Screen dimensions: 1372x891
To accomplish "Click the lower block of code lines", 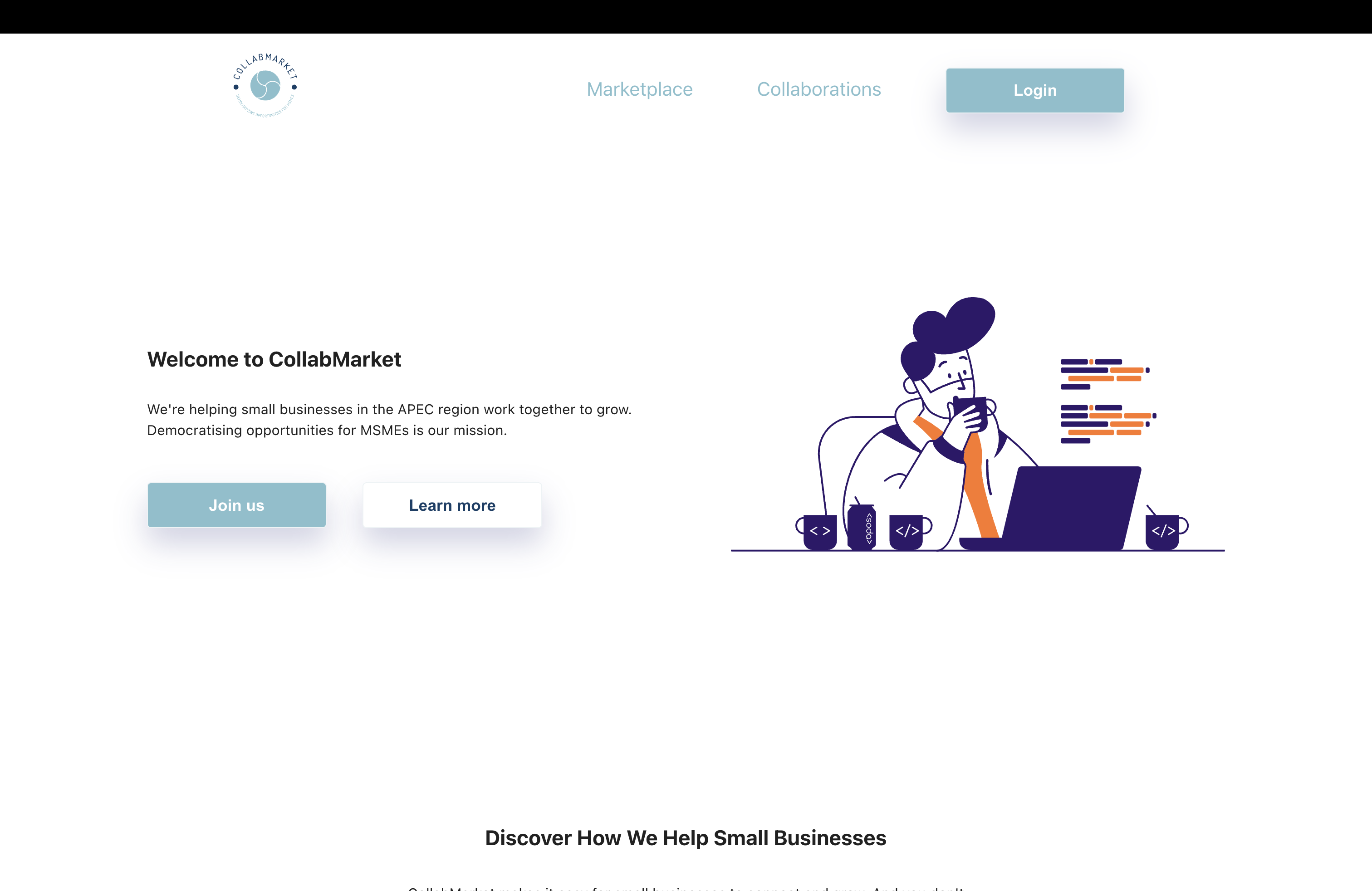I will (1108, 424).
